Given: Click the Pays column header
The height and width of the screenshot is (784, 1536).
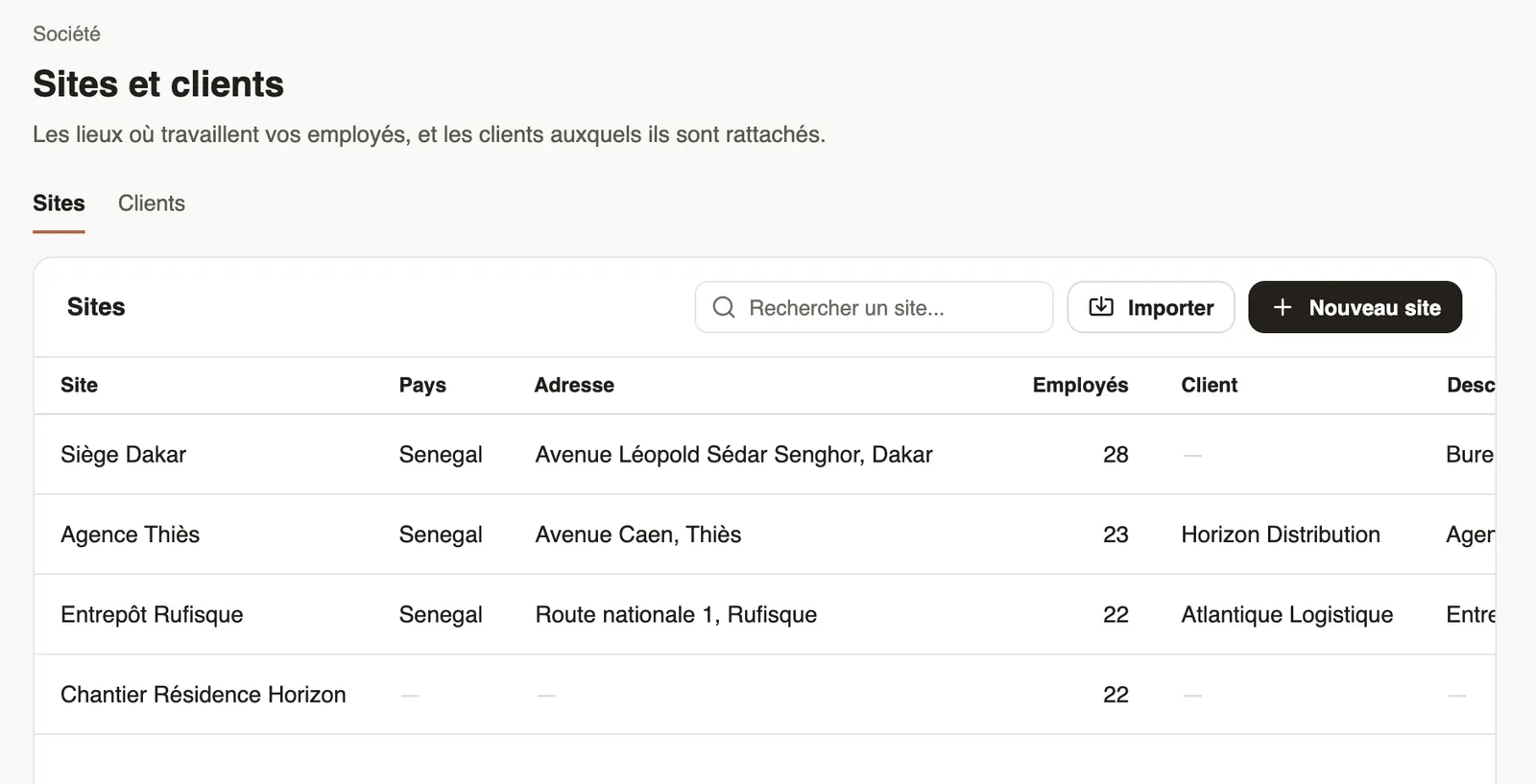Looking at the screenshot, I should 422,385.
